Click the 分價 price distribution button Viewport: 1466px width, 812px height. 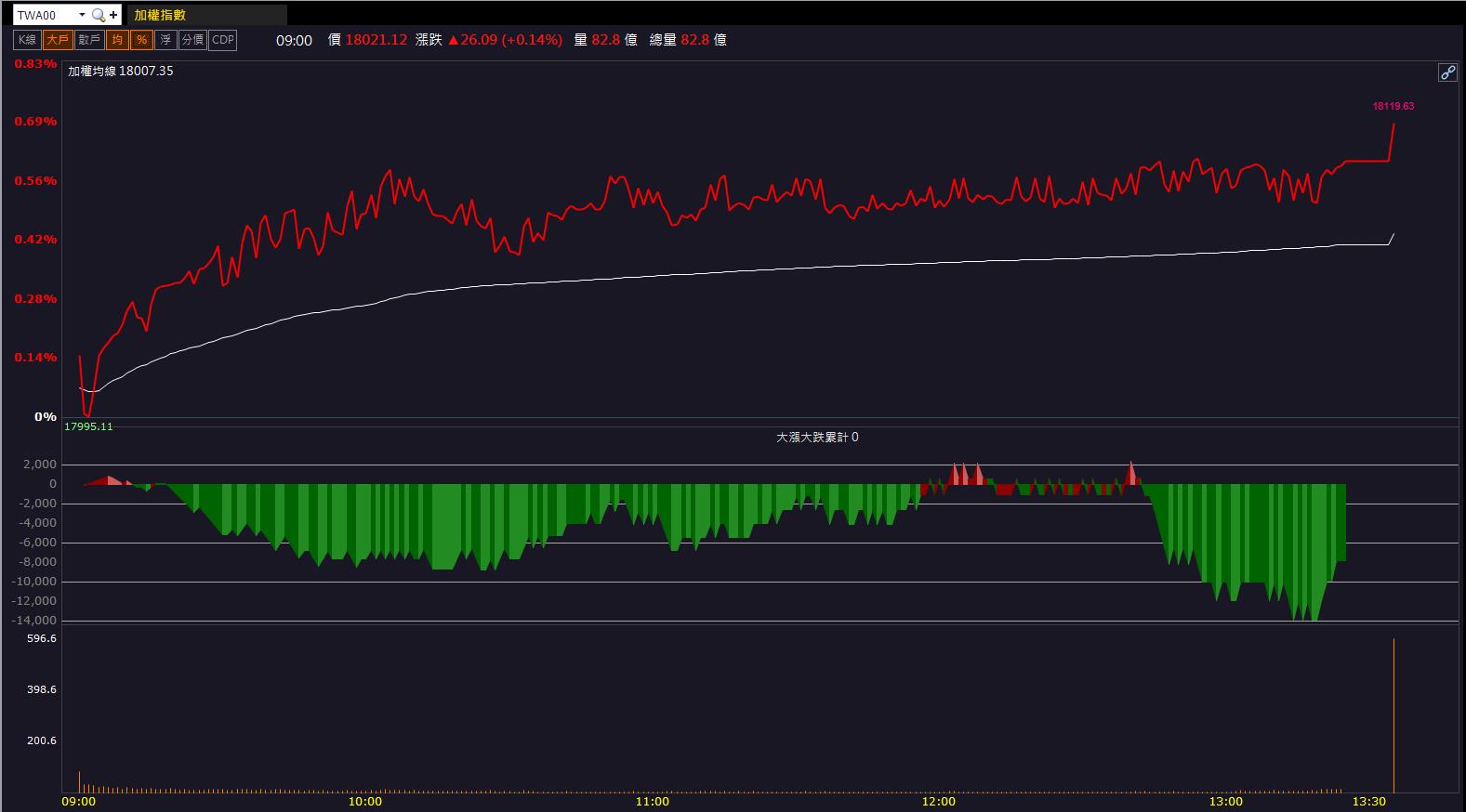(192, 40)
